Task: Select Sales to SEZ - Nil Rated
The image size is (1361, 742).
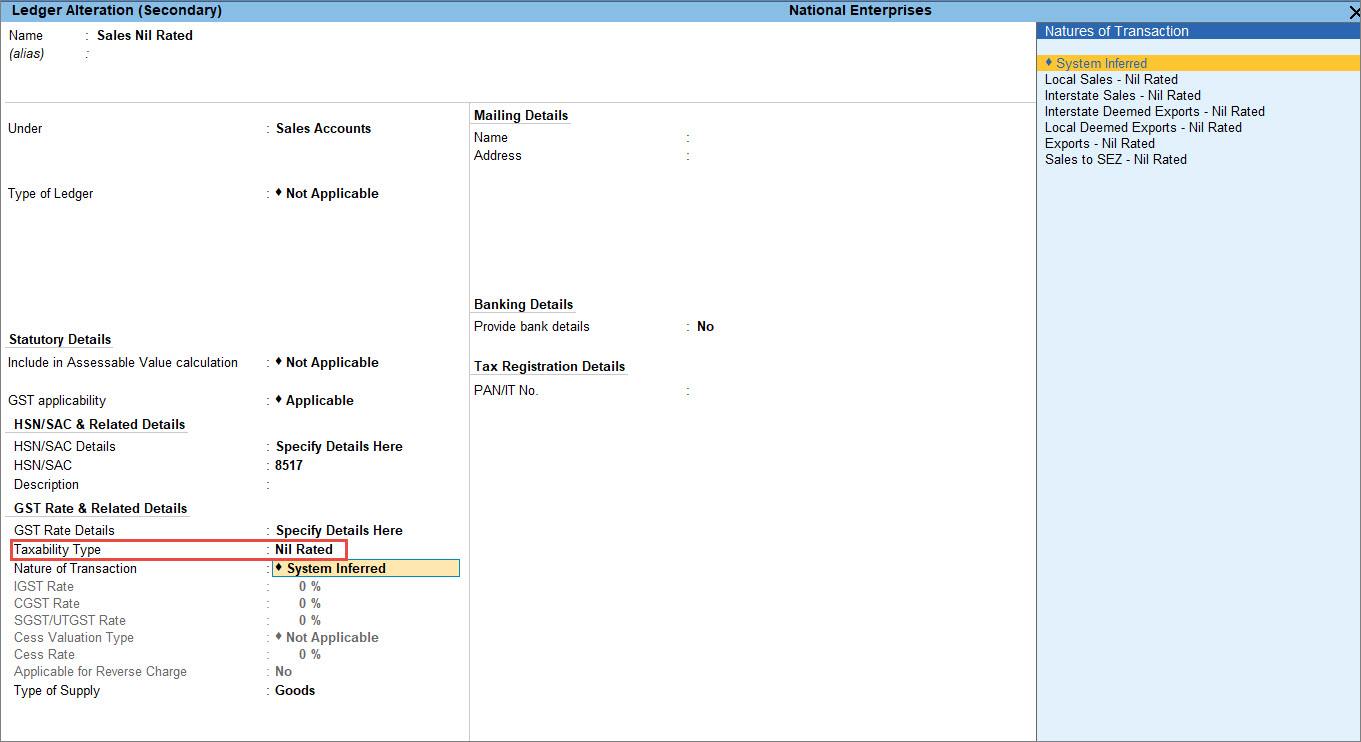Action: 1116,159
